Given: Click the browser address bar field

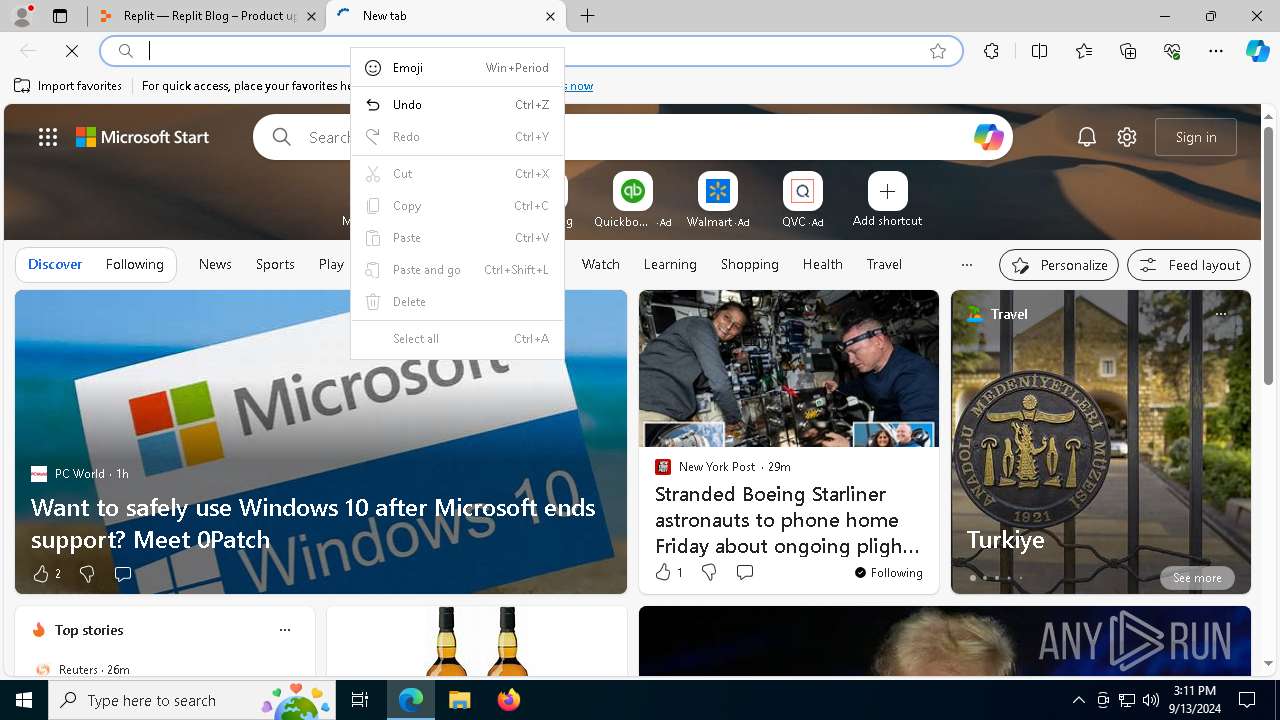Looking at the screenshot, I should 531,51.
